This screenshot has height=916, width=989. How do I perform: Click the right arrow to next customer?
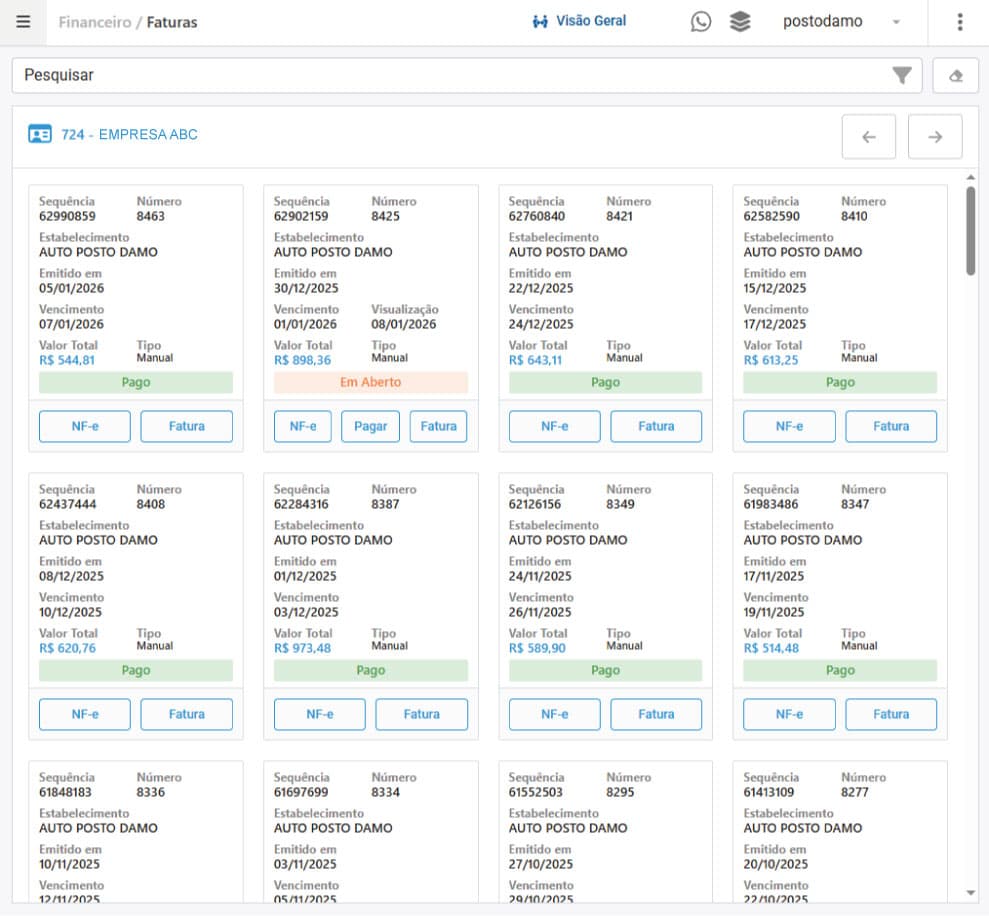click(934, 137)
